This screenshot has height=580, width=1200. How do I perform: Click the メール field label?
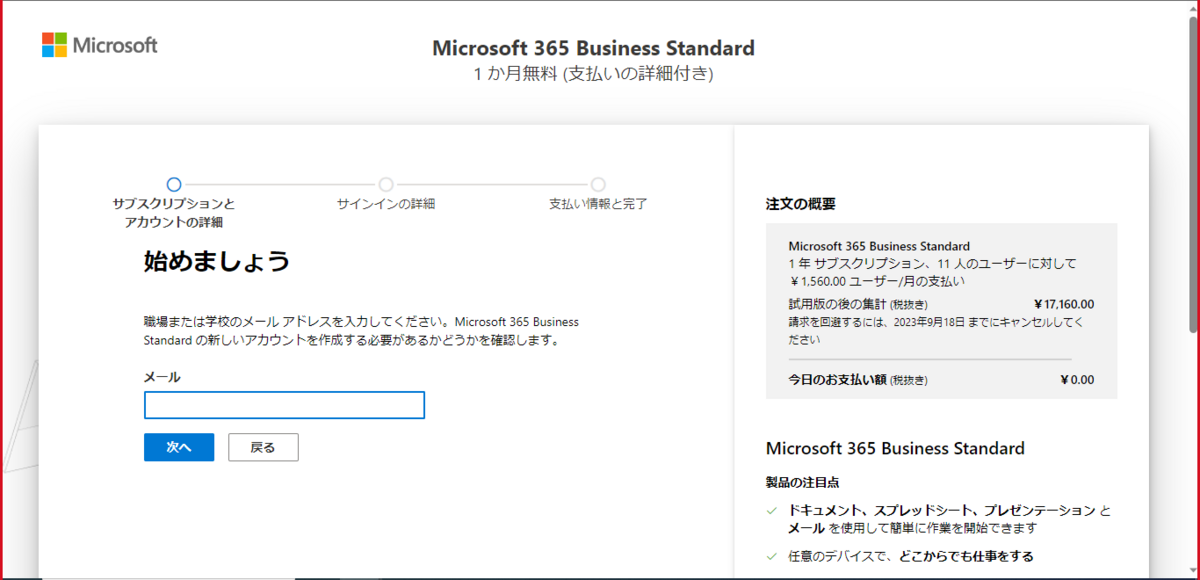[x=162, y=377]
